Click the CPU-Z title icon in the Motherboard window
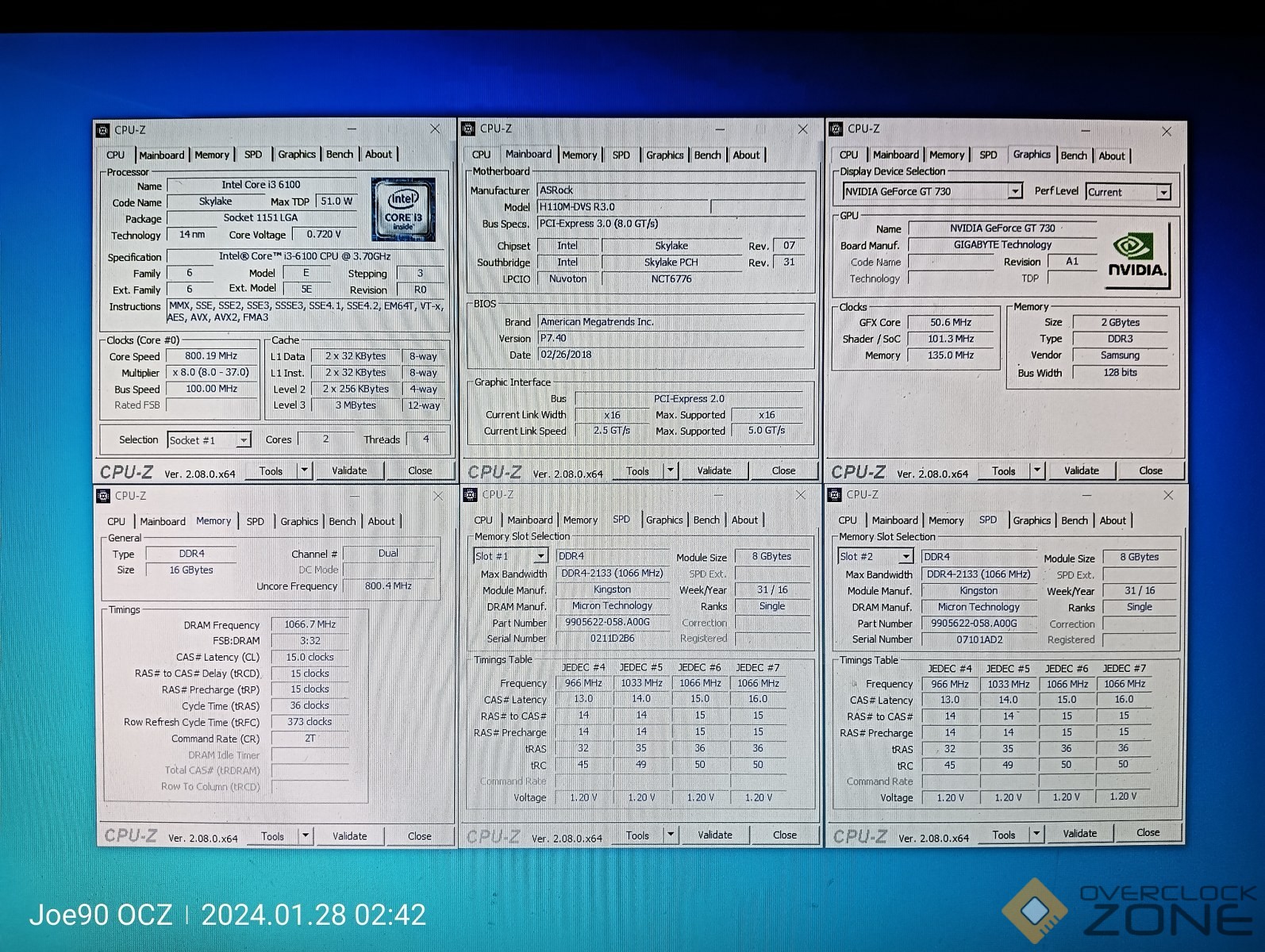This screenshot has height=952, width=1265. point(469,129)
